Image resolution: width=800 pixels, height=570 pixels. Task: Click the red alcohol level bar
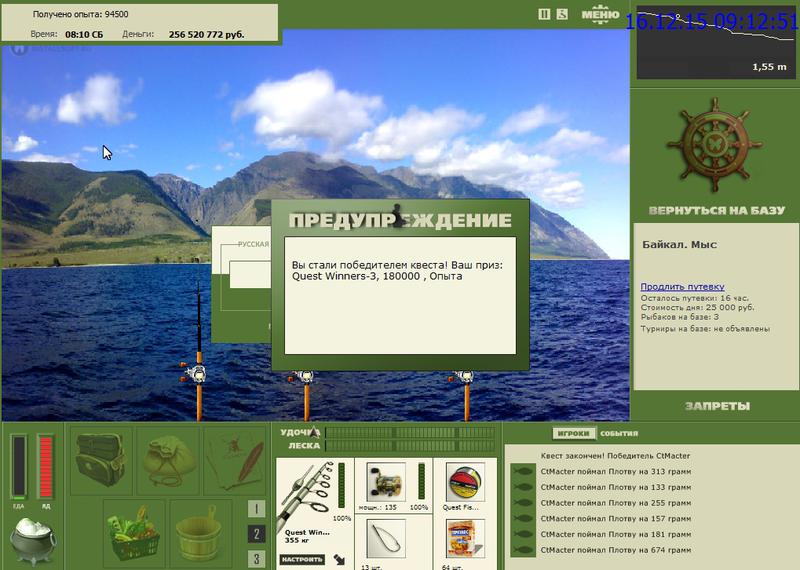45,466
